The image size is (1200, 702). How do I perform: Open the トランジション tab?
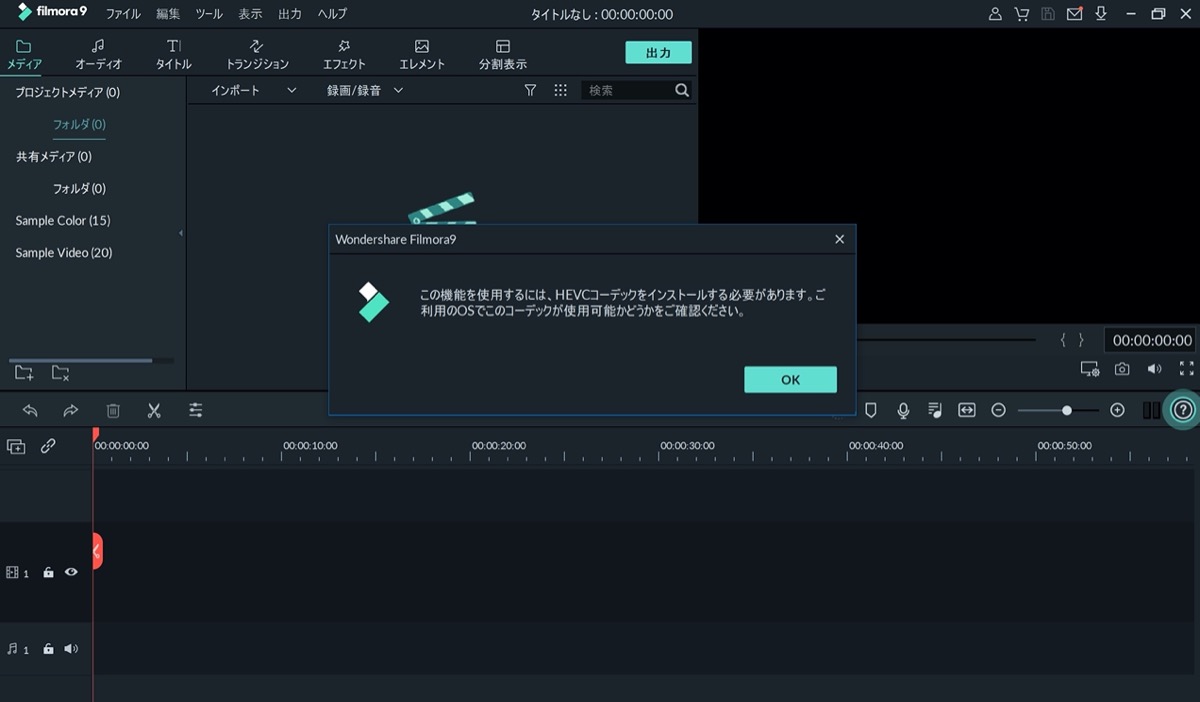pos(257,54)
